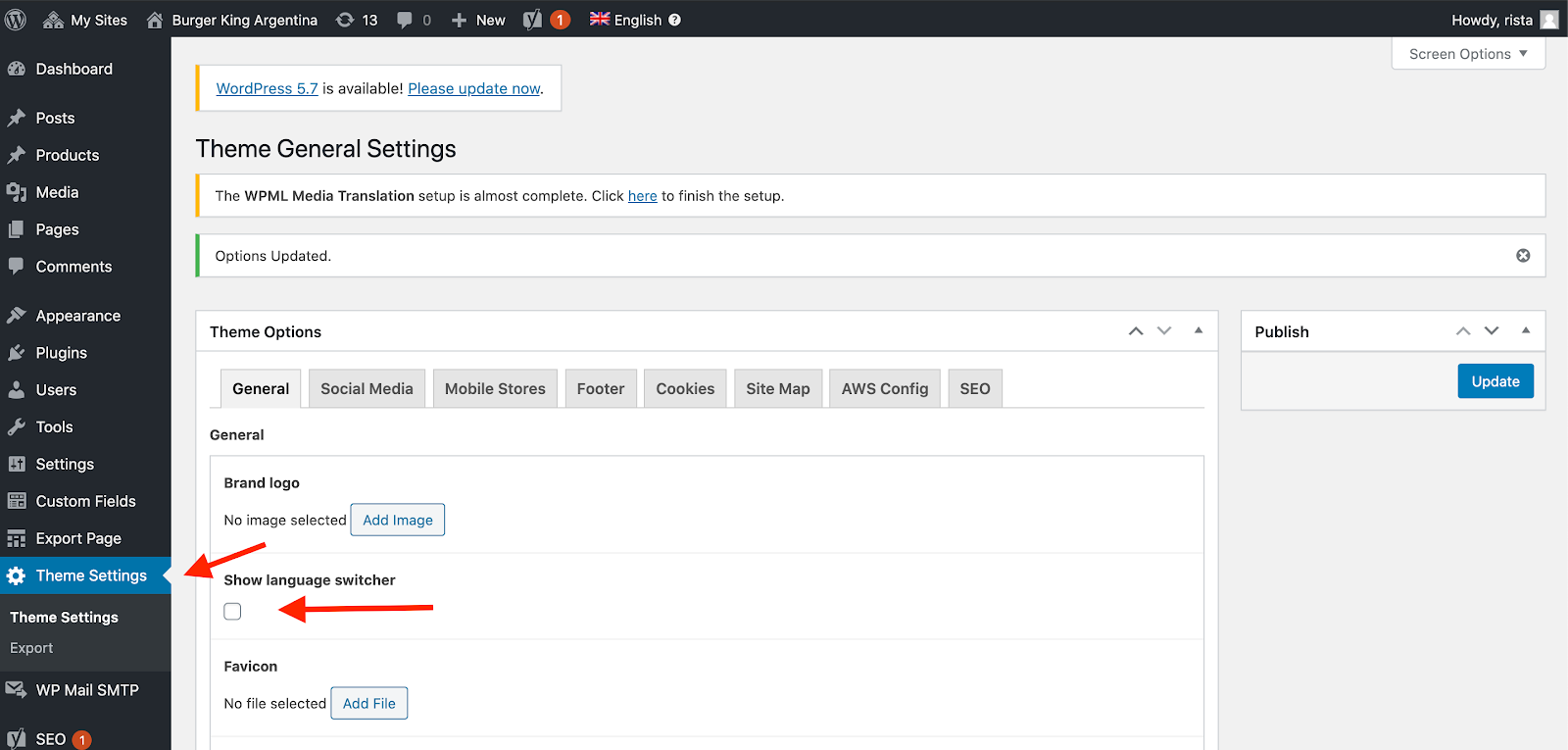Click here link in WPML notice

point(643,196)
